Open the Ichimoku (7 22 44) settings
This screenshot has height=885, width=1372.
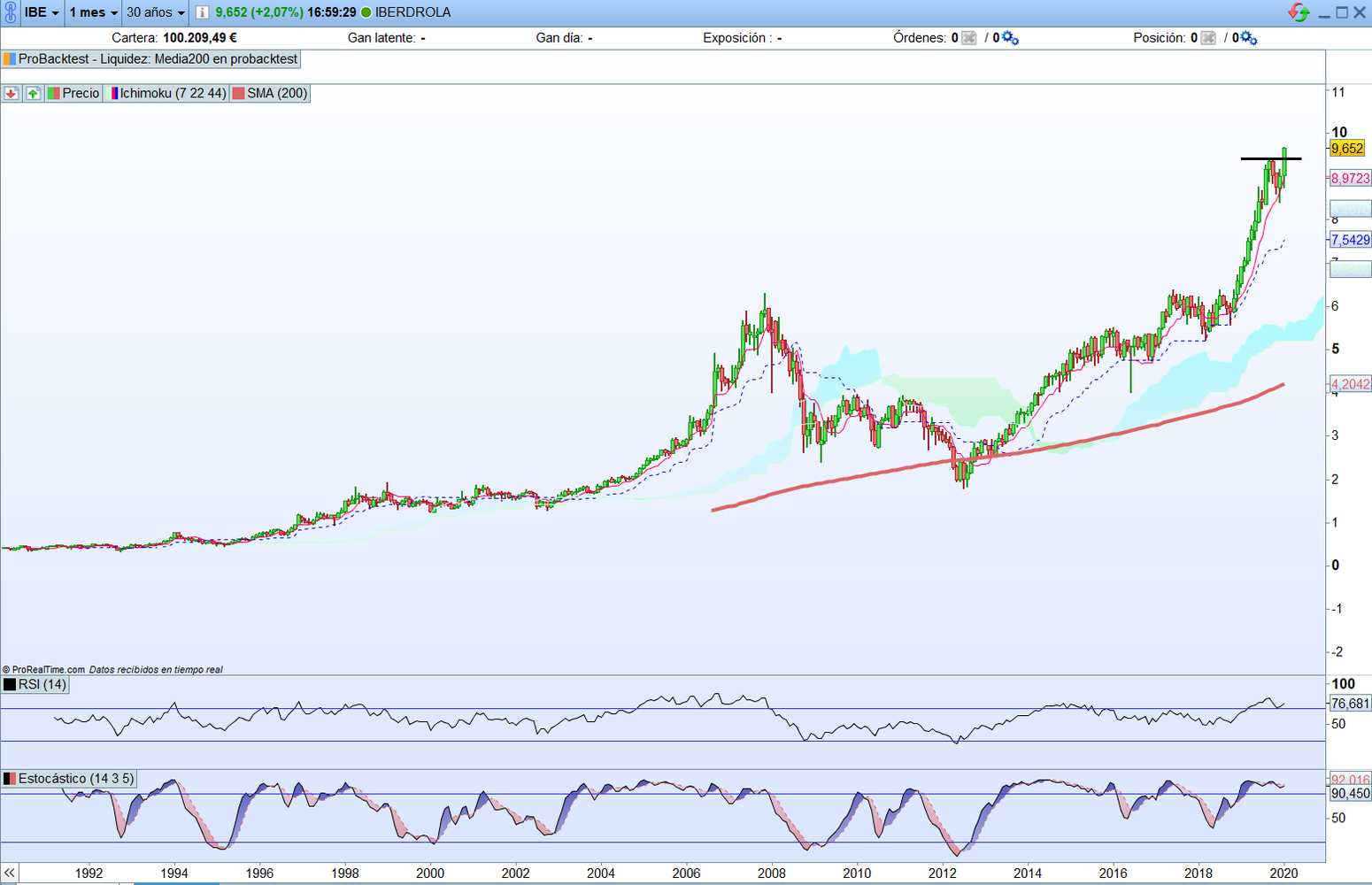166,93
